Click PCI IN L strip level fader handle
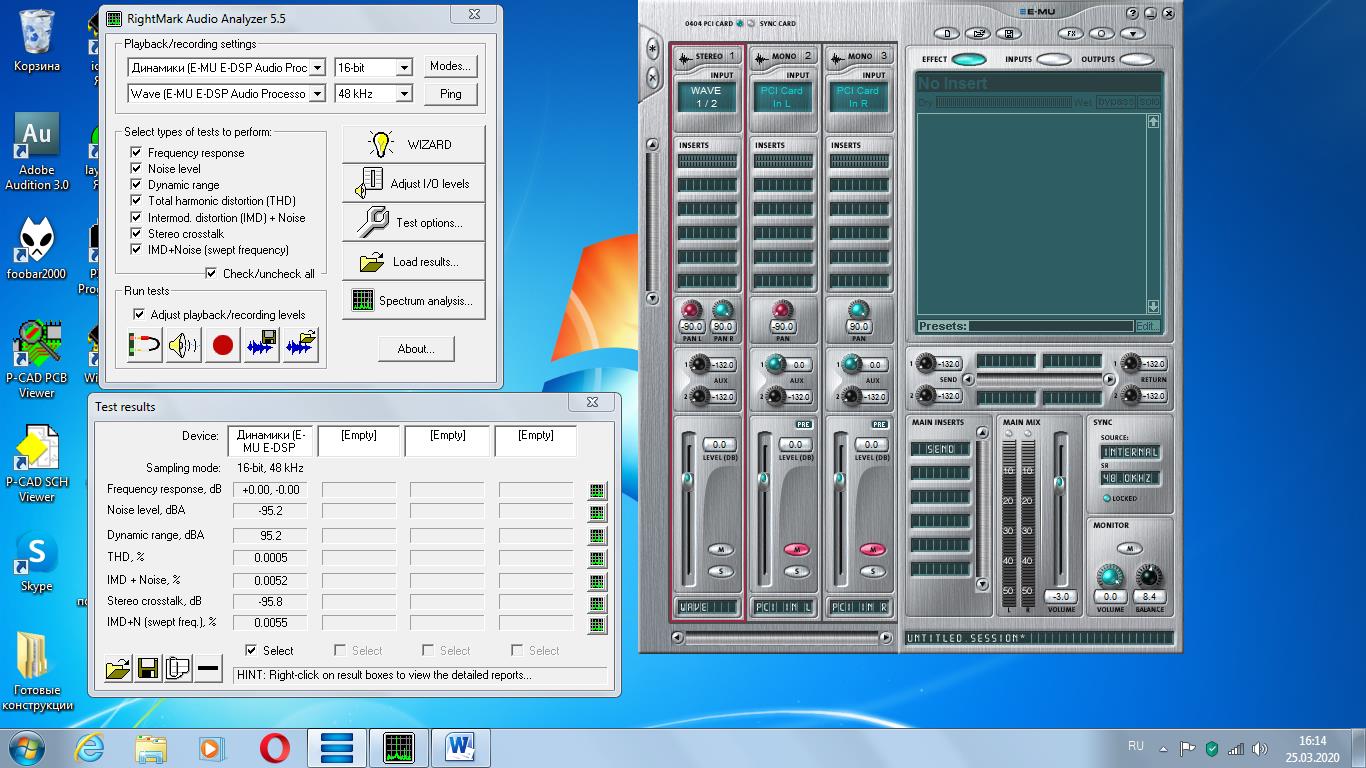This screenshot has width=1366, height=768. point(763,480)
